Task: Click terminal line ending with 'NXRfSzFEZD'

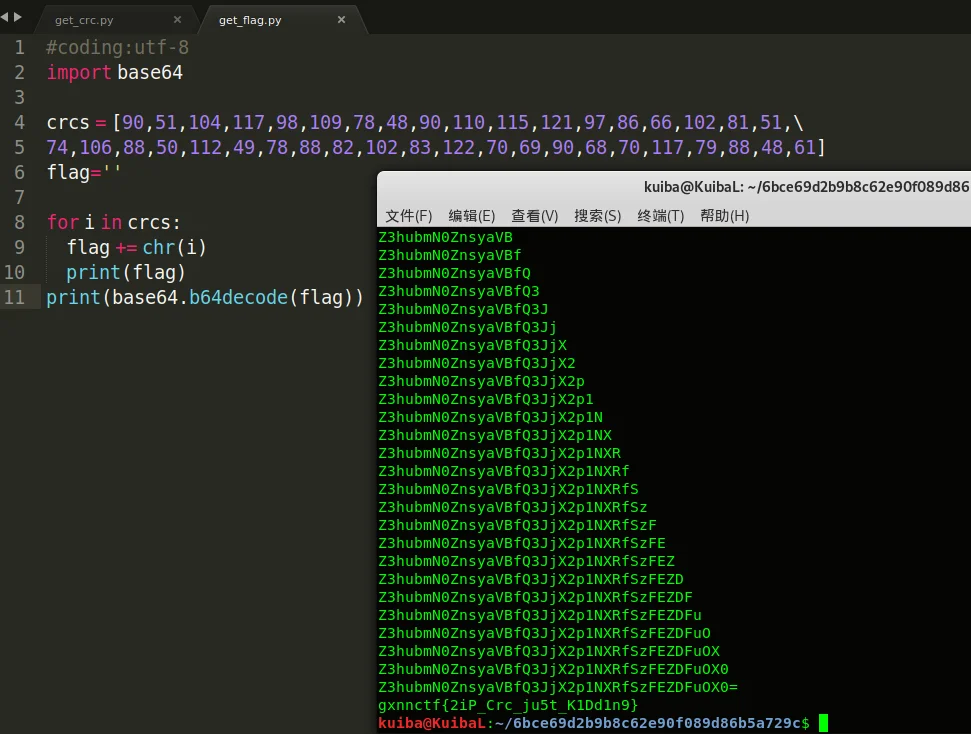Action: (x=531, y=579)
